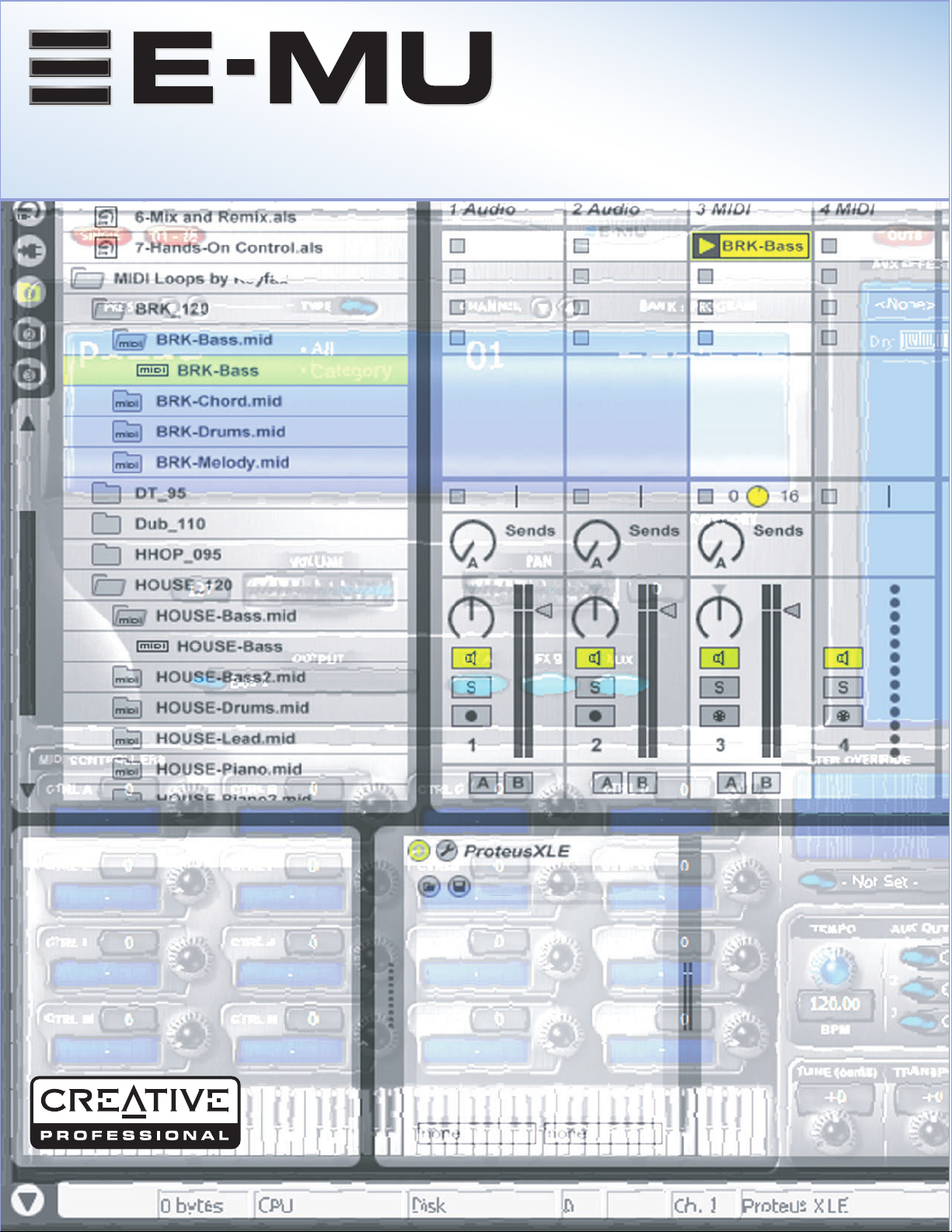The height and width of the screenshot is (1232, 952).
Task: Mute track 3 with its speaker button
Action: click(x=719, y=658)
